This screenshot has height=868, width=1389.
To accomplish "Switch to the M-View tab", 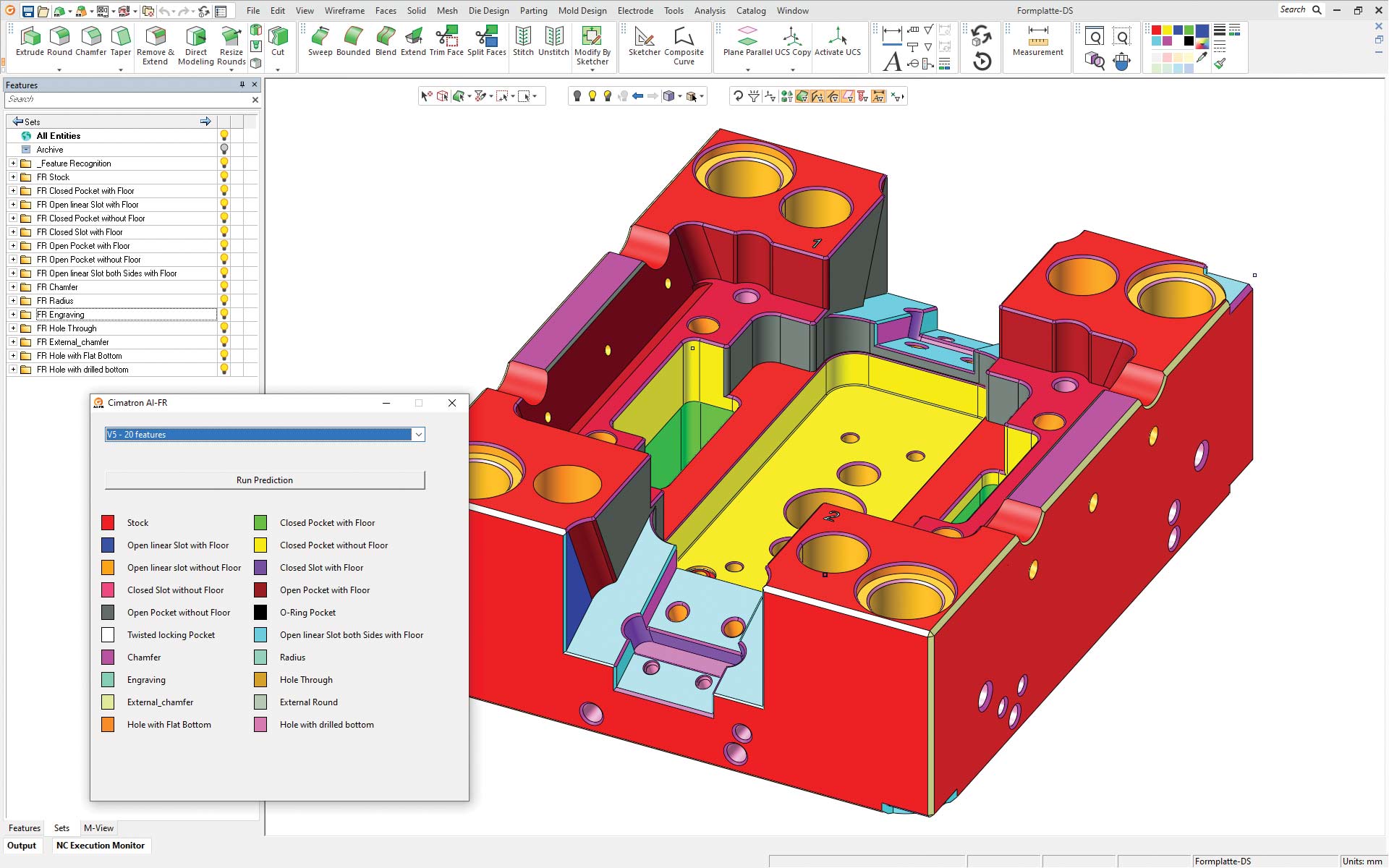I will pos(98,828).
